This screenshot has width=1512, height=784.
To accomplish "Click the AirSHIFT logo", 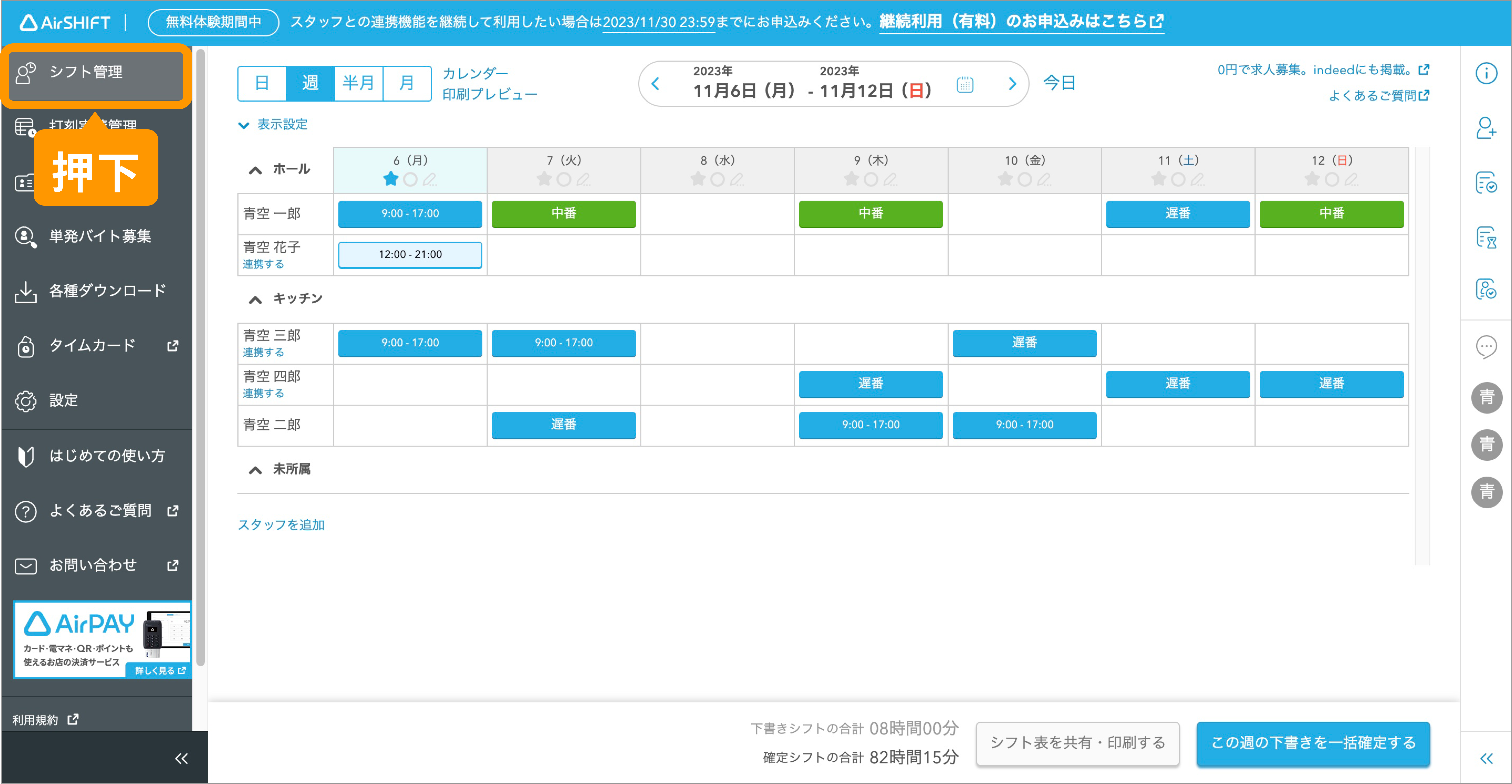I will point(65,22).
